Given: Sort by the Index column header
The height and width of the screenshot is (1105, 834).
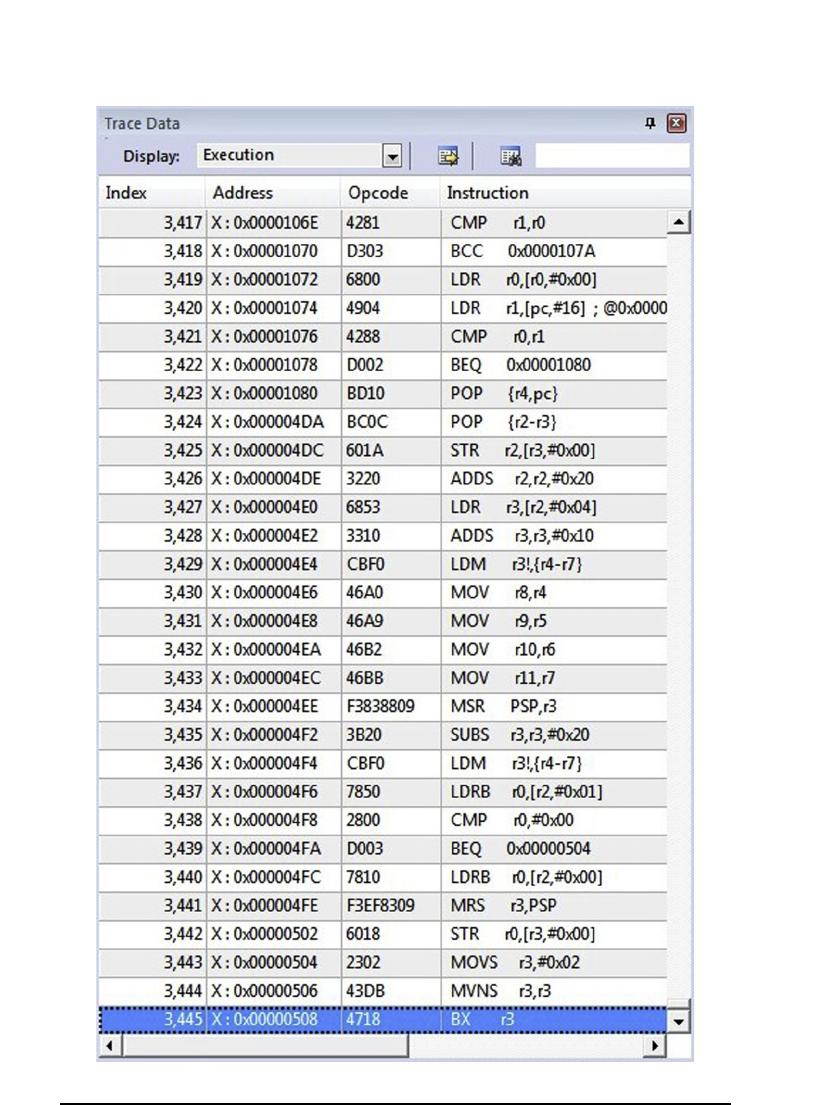Looking at the screenshot, I should pos(125,192).
